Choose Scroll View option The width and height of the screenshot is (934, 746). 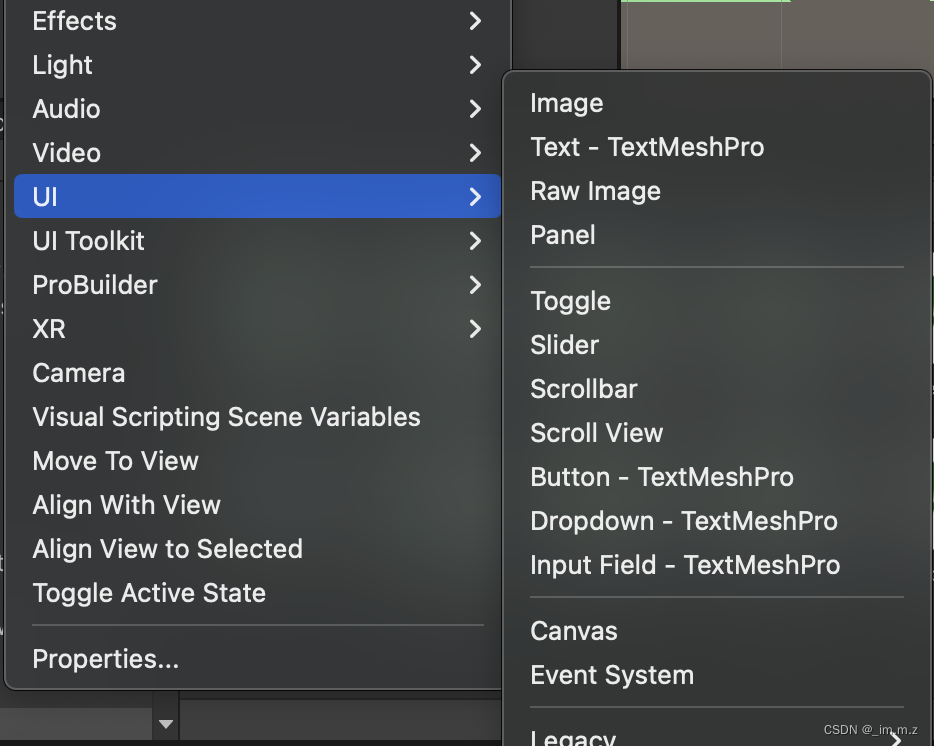click(x=597, y=433)
